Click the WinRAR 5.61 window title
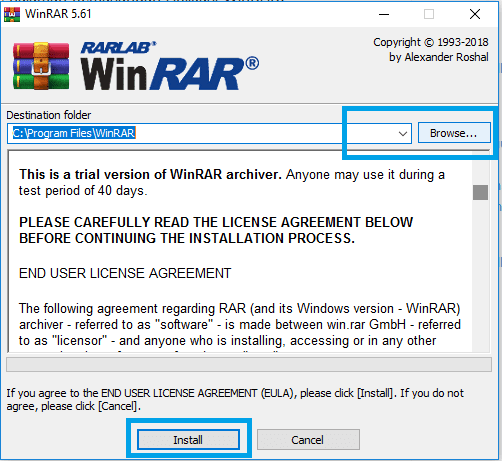The width and height of the screenshot is (503, 461). 58,14
